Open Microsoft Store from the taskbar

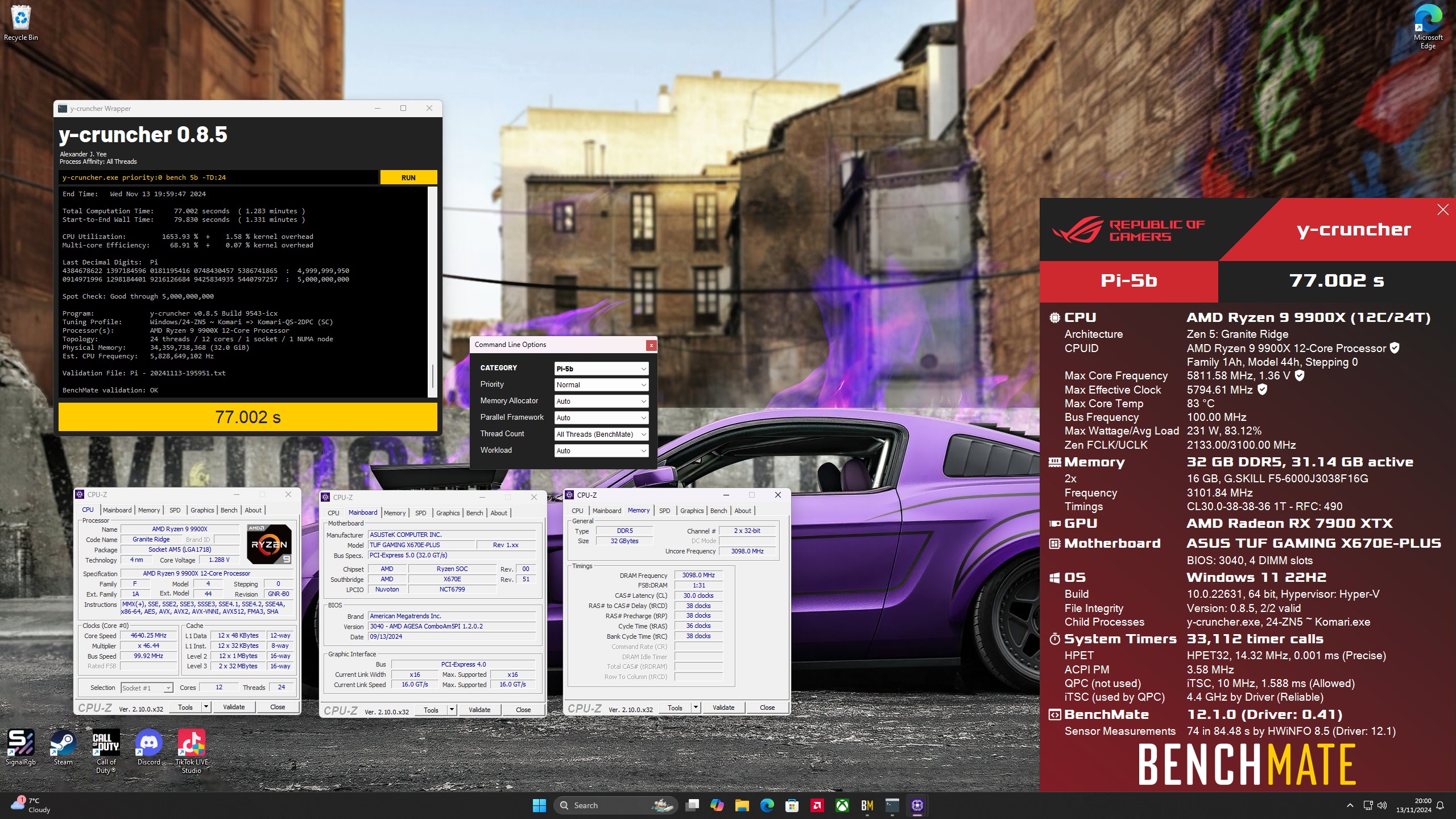pyautogui.click(x=792, y=805)
